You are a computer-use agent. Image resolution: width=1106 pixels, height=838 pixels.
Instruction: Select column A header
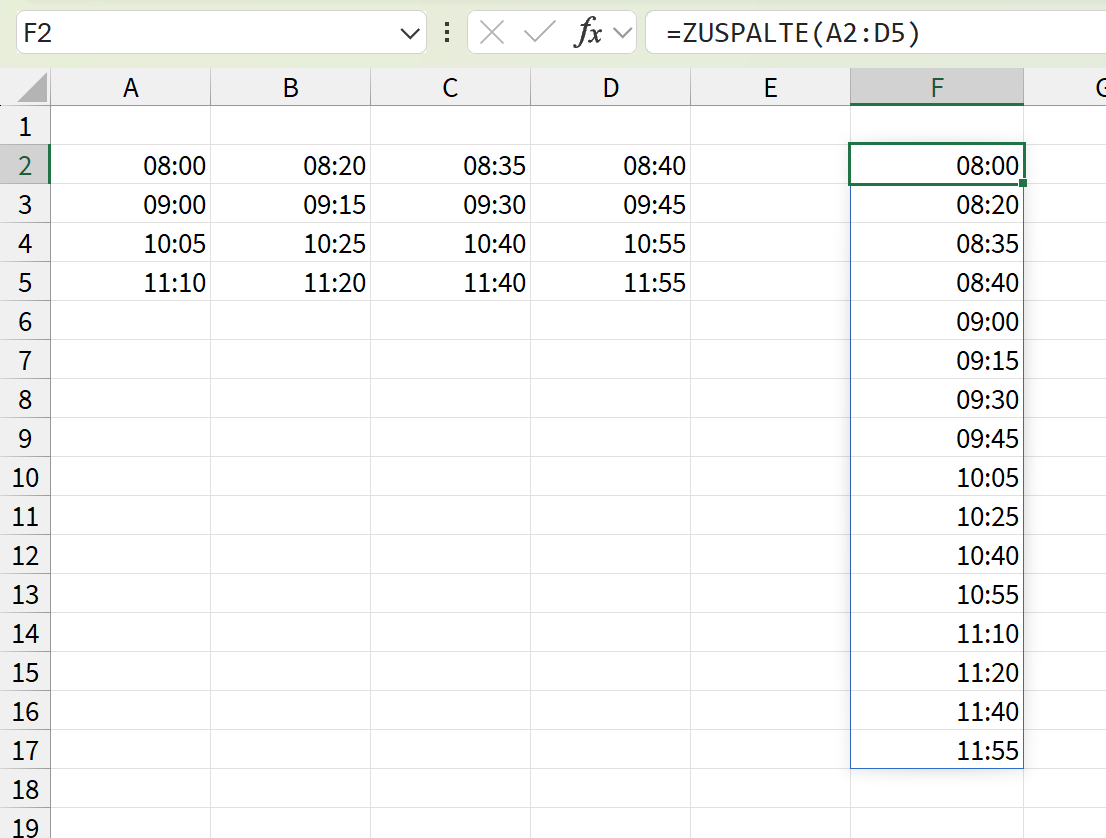(x=130, y=88)
